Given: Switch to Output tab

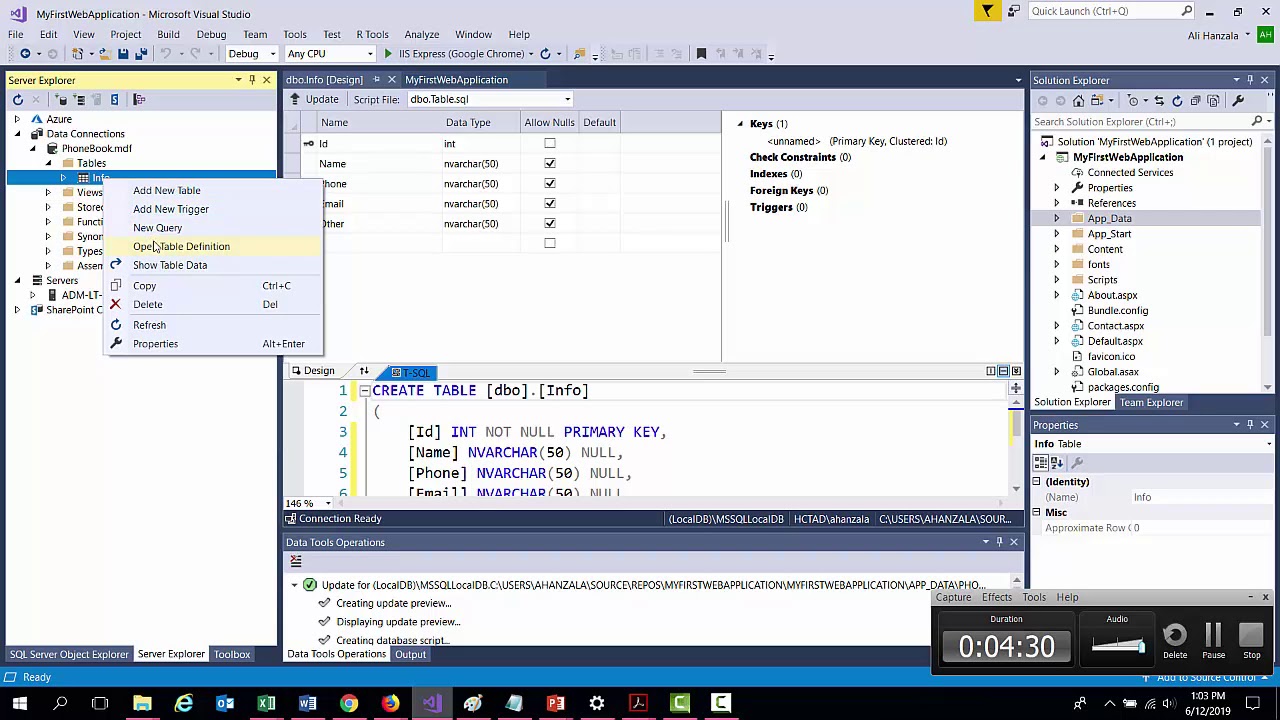Looking at the screenshot, I should [410, 654].
